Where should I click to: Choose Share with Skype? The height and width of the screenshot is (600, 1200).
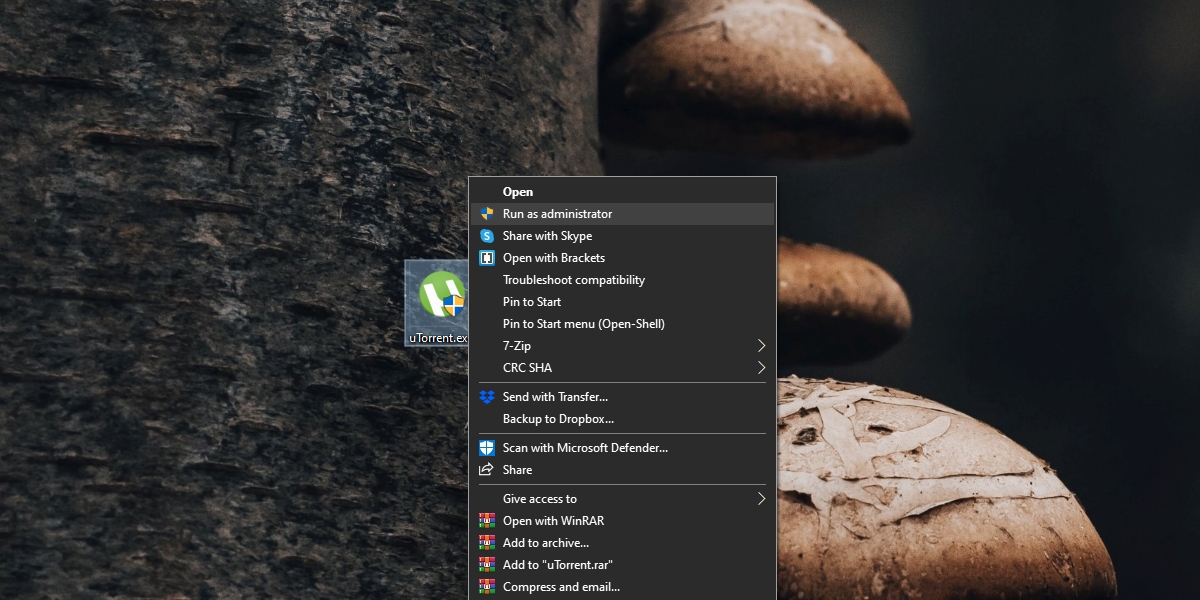coord(622,236)
